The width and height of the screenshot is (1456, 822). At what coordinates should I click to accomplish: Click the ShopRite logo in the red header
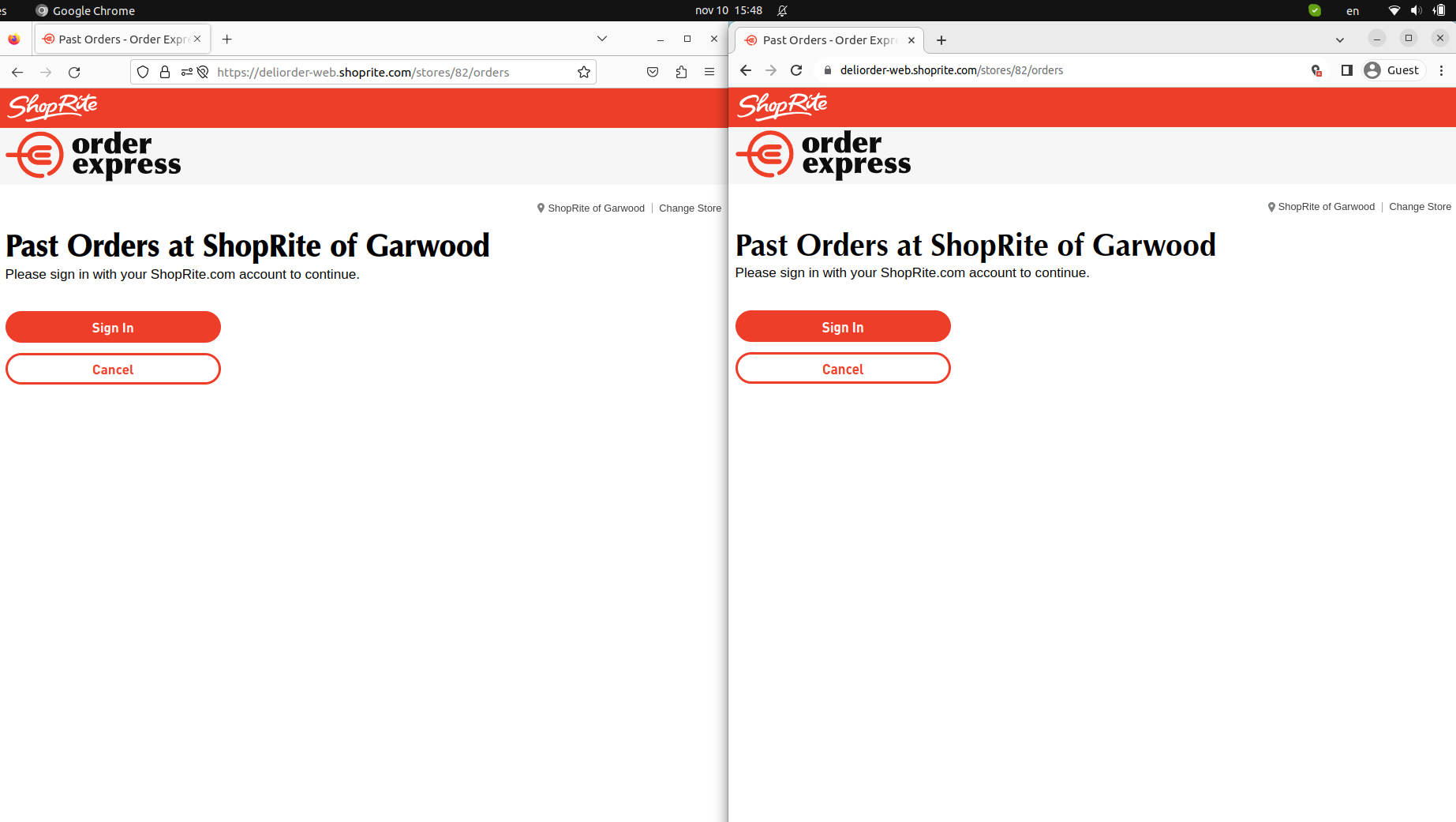pyautogui.click(x=52, y=107)
